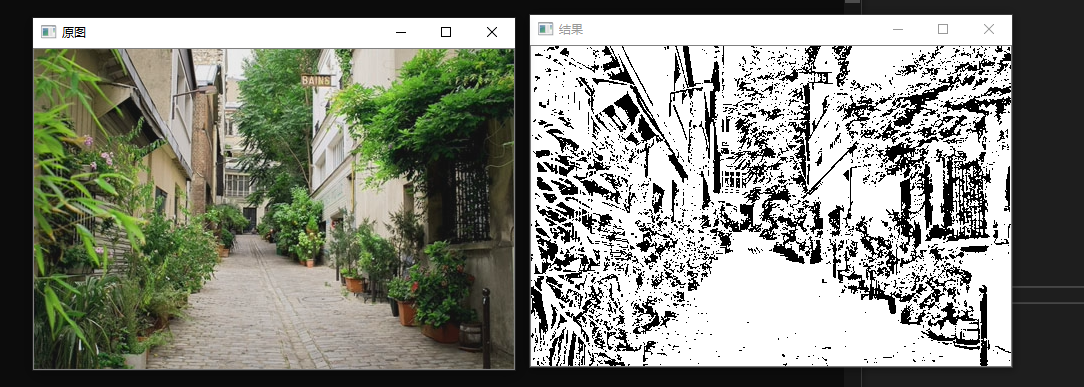This screenshot has height=387, width=1084.
Task: Click the 原图 window app icon
Action: tap(48, 32)
